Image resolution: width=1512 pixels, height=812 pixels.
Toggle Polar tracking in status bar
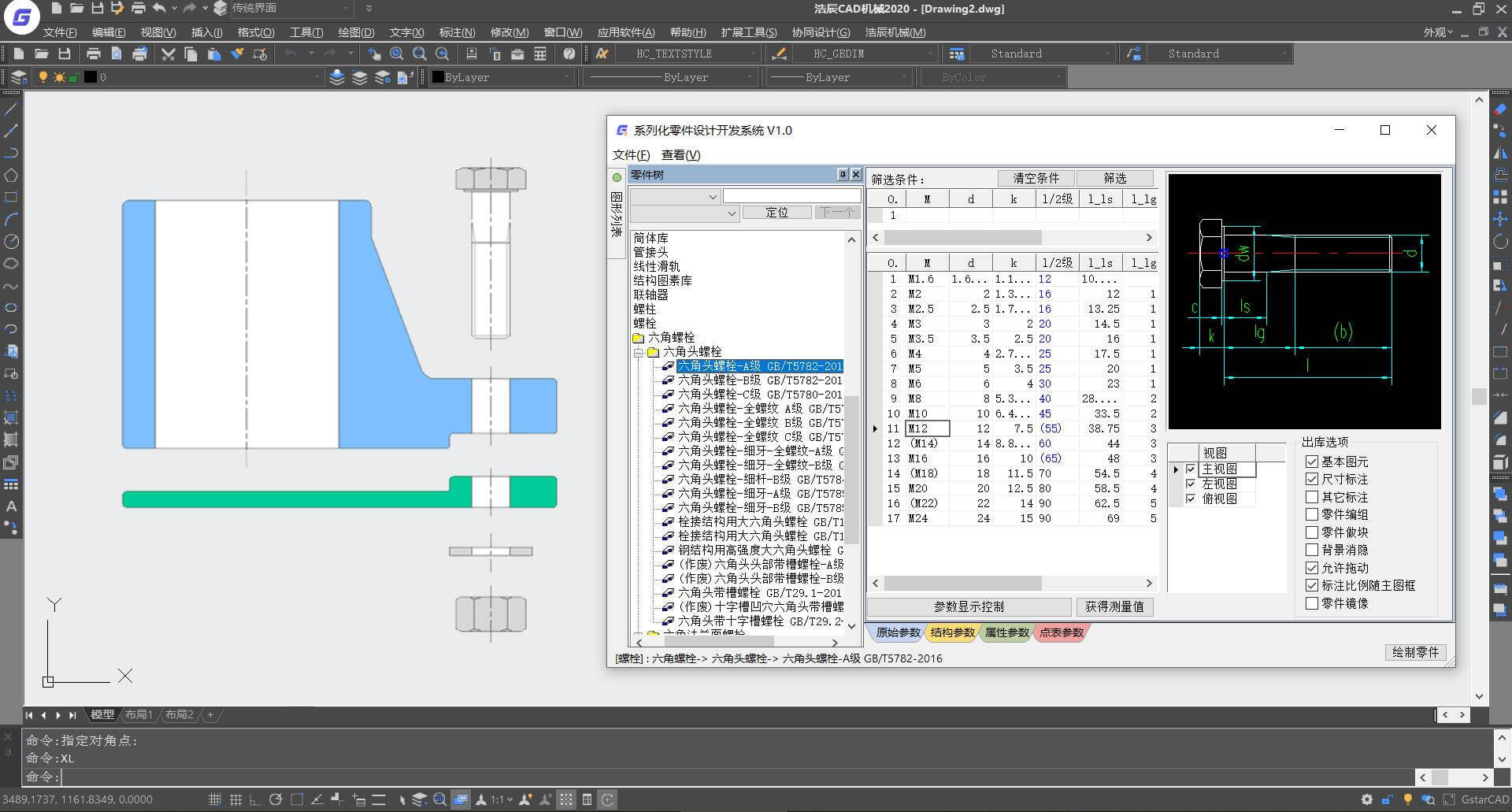pos(275,799)
